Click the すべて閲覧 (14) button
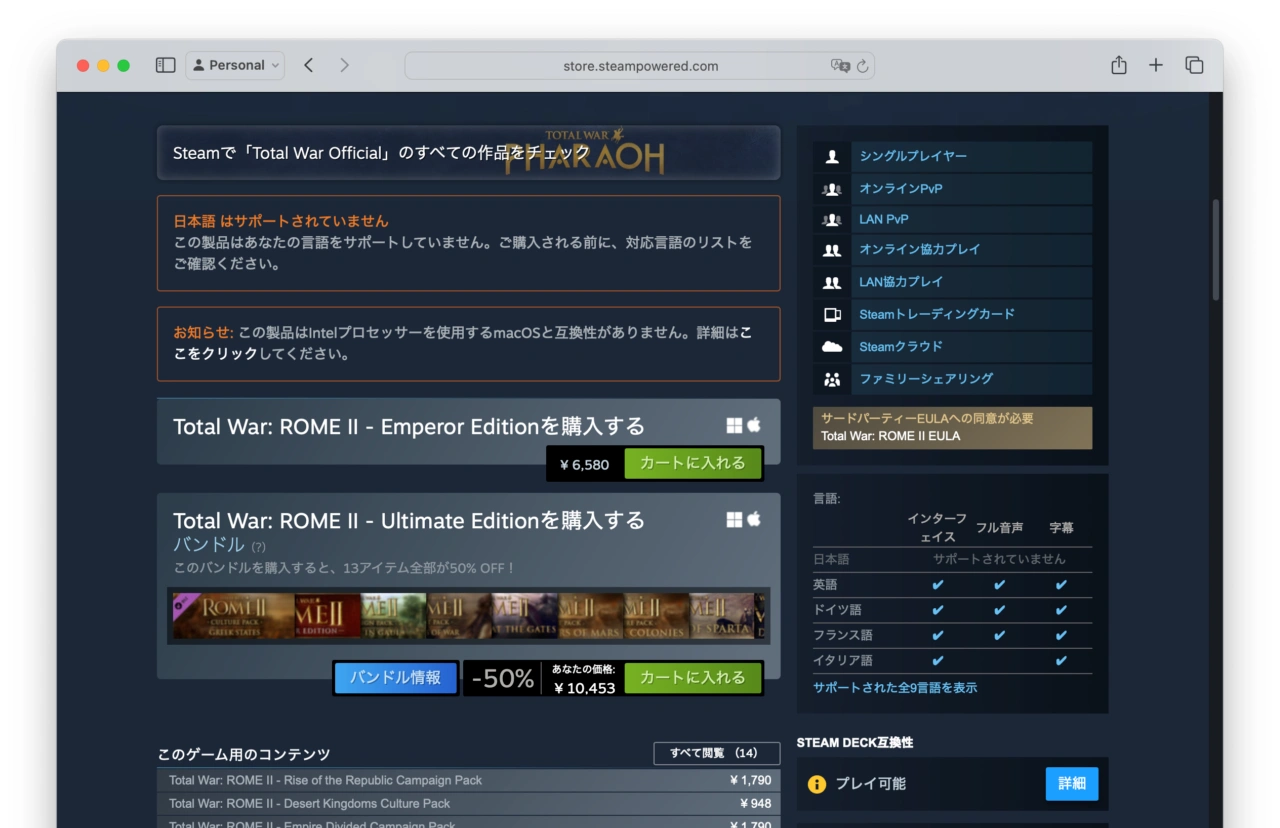Screen dimensions: 1280x828 click(x=716, y=753)
